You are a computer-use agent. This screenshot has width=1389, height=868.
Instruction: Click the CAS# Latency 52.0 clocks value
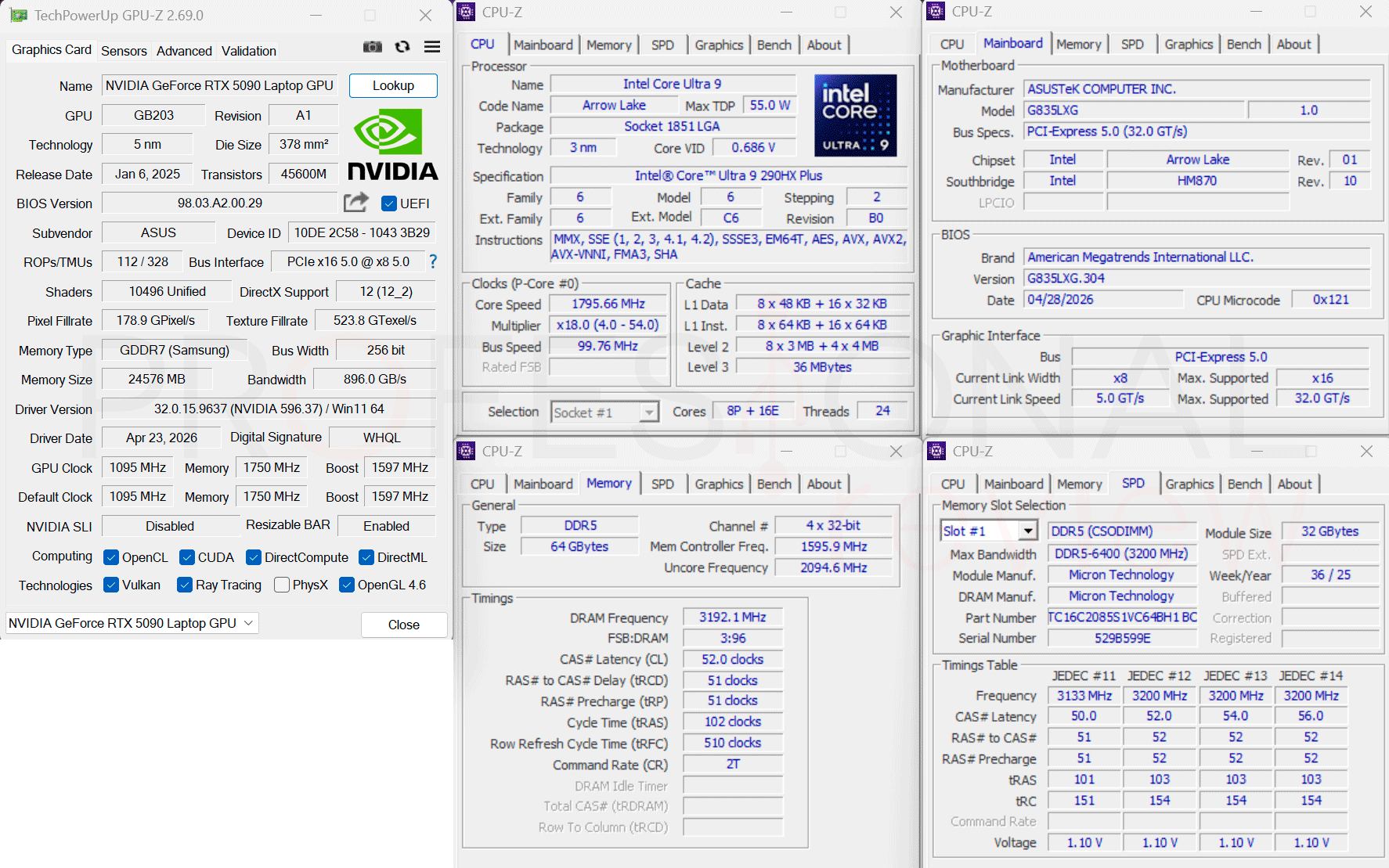pos(733,659)
